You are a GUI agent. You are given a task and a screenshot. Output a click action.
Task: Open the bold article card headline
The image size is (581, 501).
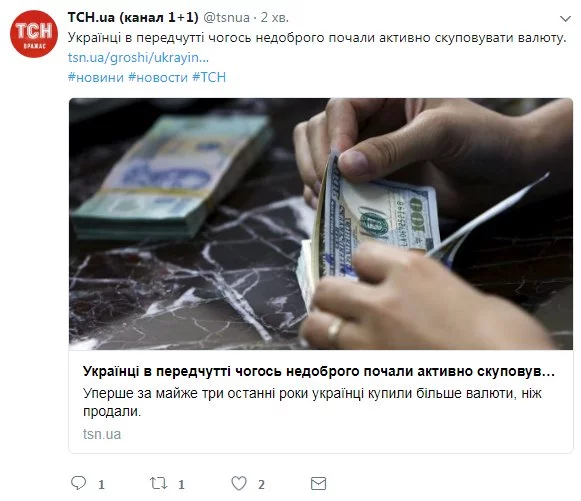coord(319,371)
